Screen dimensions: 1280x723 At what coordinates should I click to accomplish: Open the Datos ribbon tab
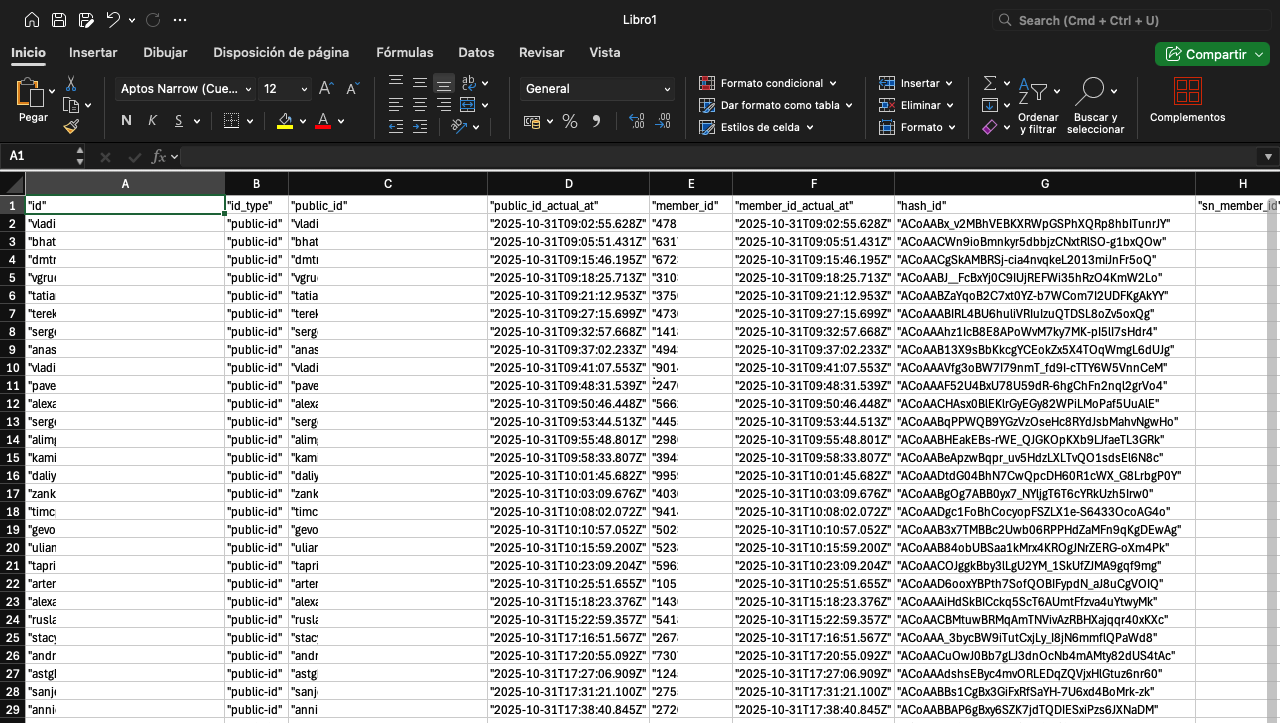[476, 53]
